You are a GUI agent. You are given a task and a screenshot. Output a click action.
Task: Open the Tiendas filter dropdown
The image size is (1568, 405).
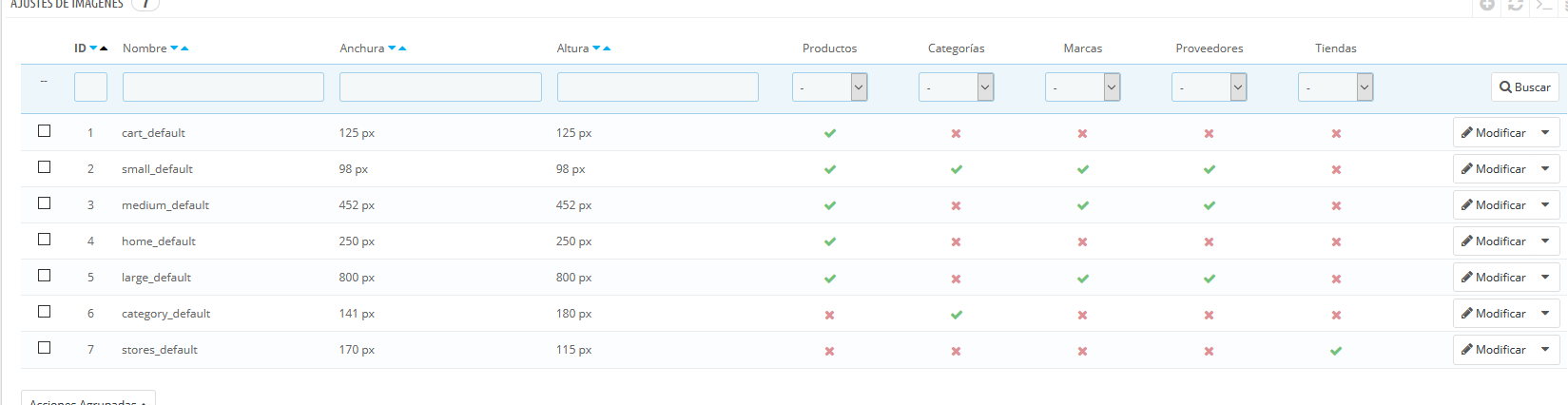[x=1335, y=87]
